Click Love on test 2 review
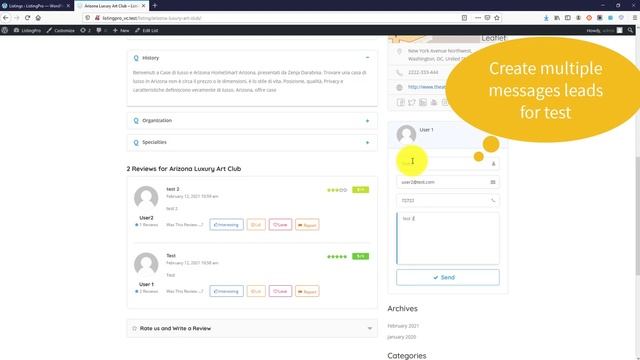 [280, 225]
